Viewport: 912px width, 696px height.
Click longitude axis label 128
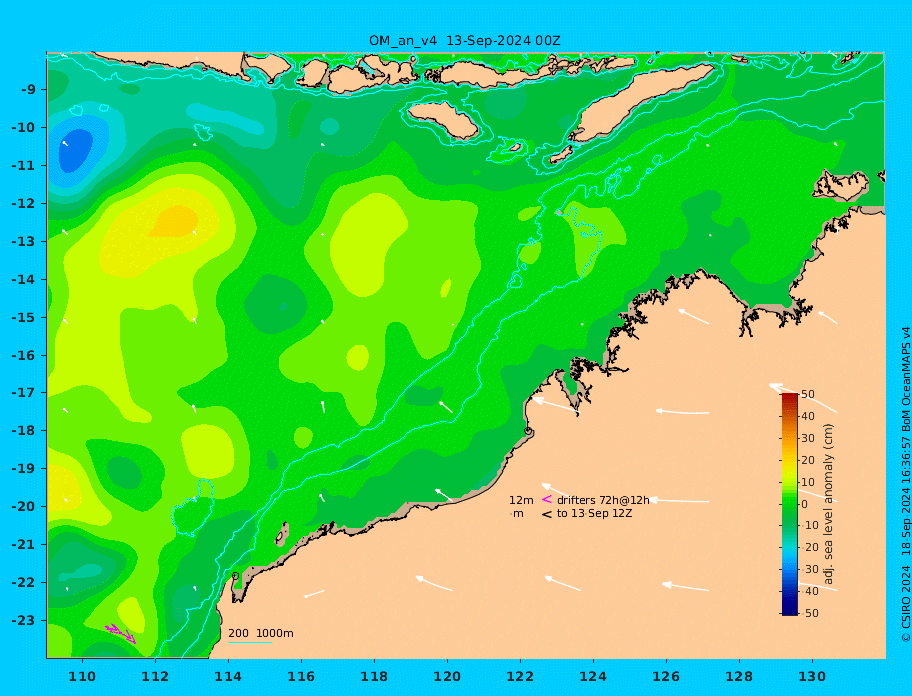point(739,676)
